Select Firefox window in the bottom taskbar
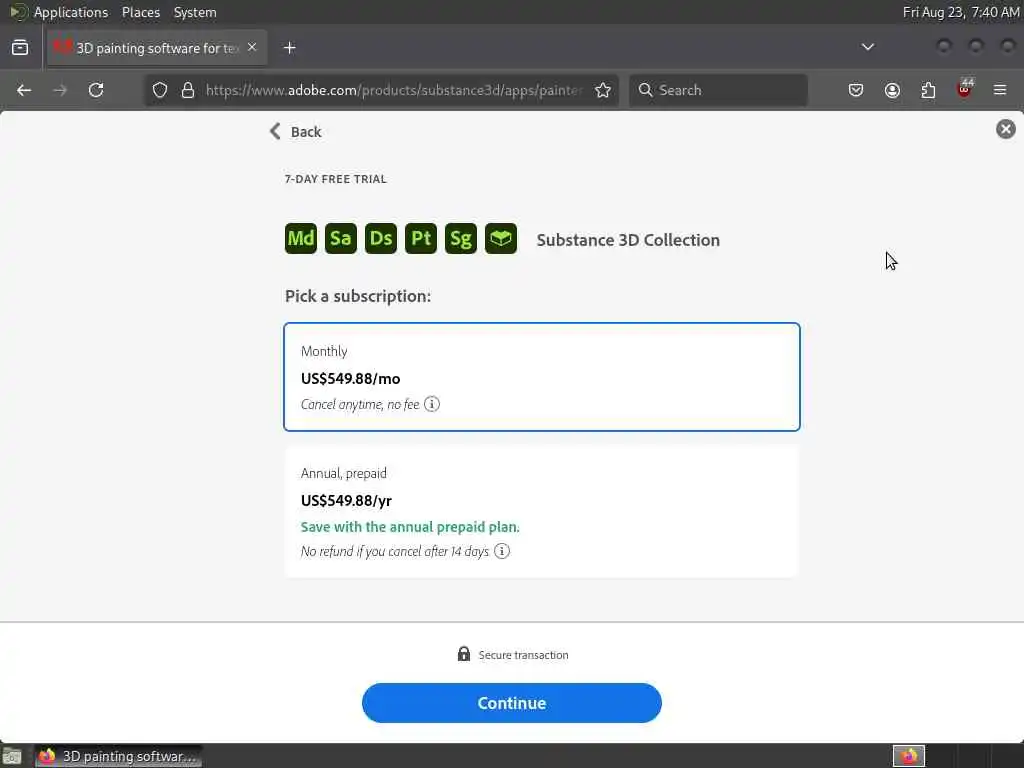Image resolution: width=1024 pixels, height=768 pixels. [x=118, y=756]
